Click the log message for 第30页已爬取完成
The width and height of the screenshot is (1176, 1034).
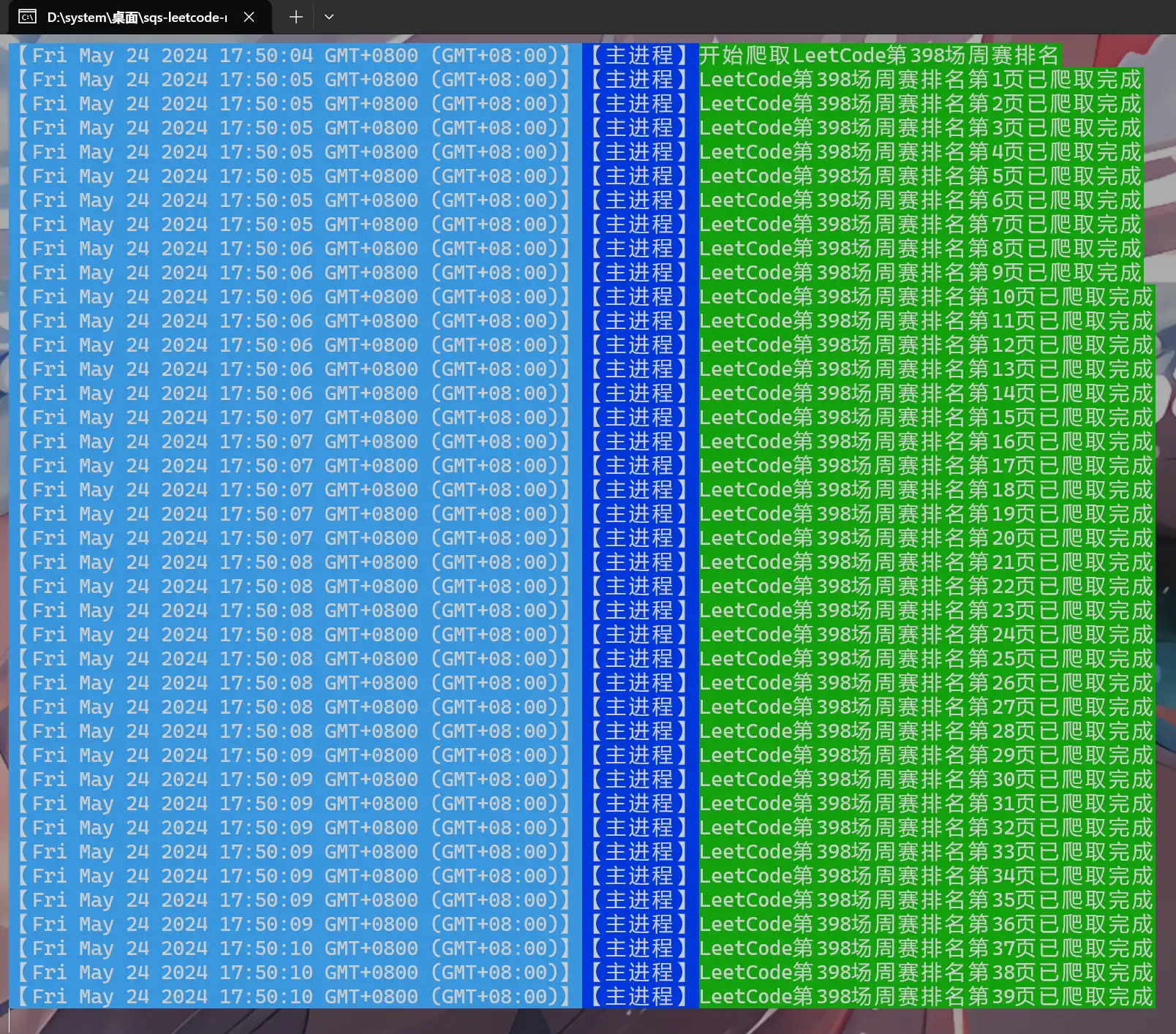925,780
